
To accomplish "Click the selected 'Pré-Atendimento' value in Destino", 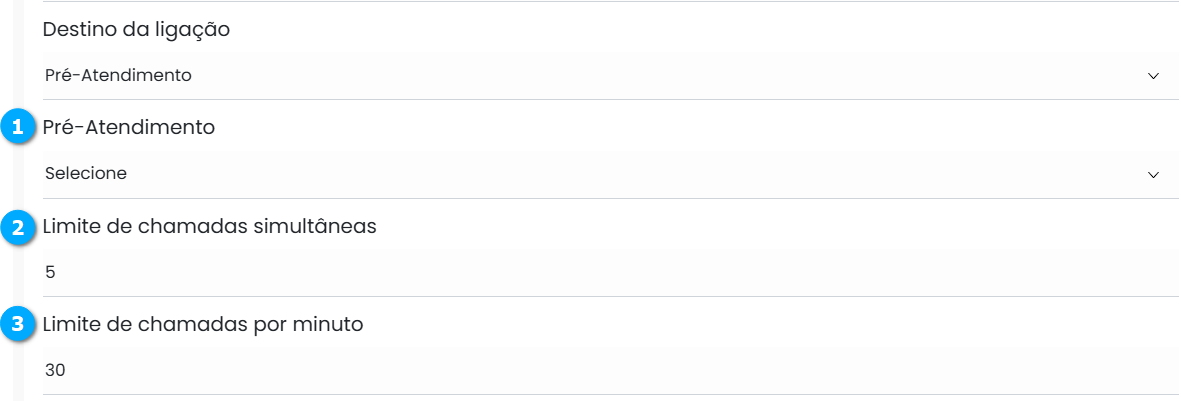I will [x=118, y=76].
